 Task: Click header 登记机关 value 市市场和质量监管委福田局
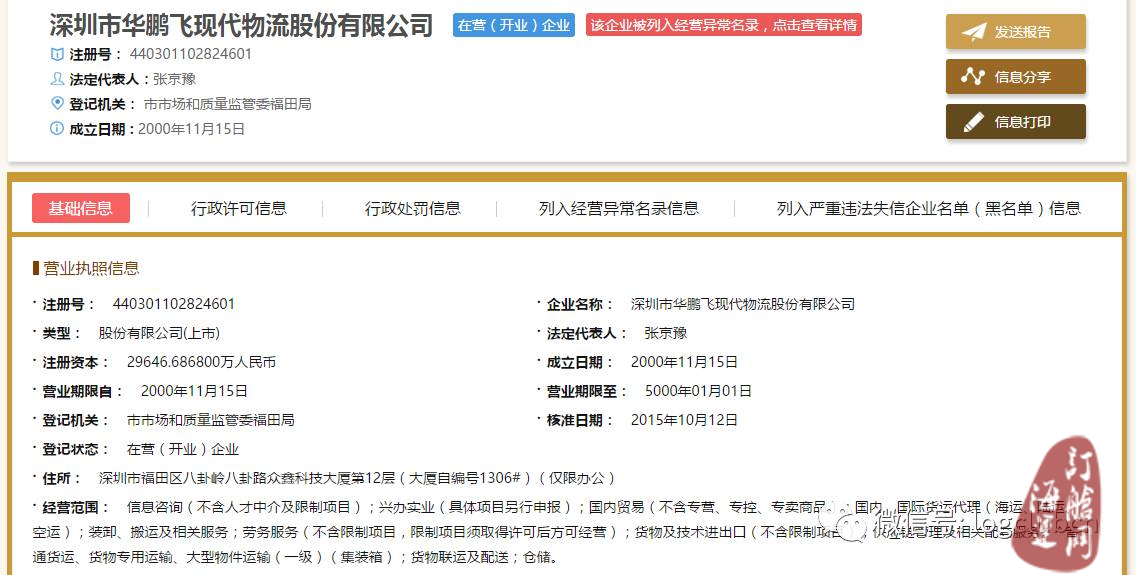(227, 104)
